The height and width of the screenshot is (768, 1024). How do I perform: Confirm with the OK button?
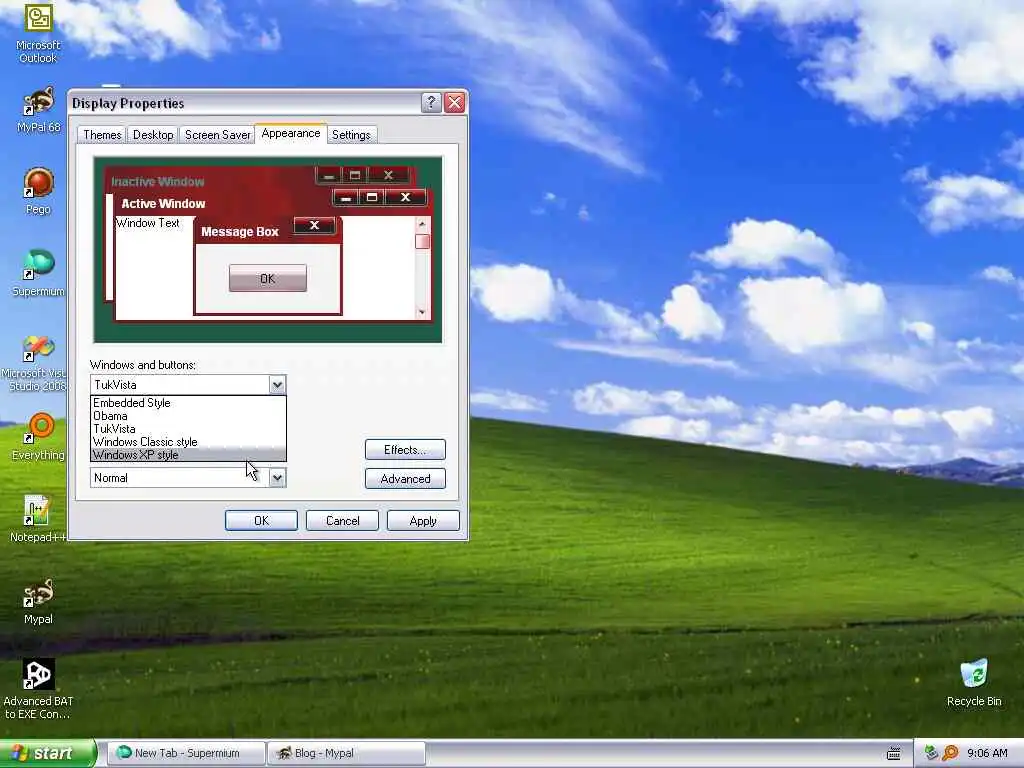(x=261, y=520)
